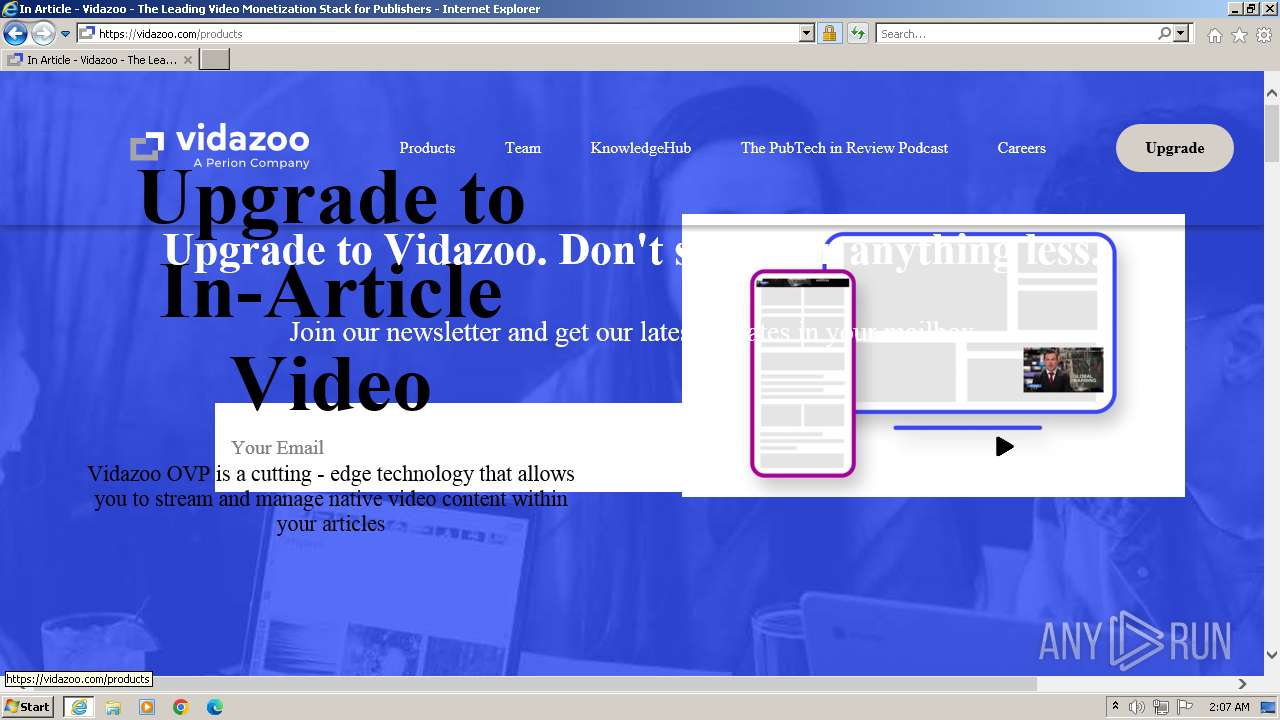The width and height of the screenshot is (1280, 720).
Task: Click the Vidazoo OVP description paragraph
Action: (x=331, y=498)
